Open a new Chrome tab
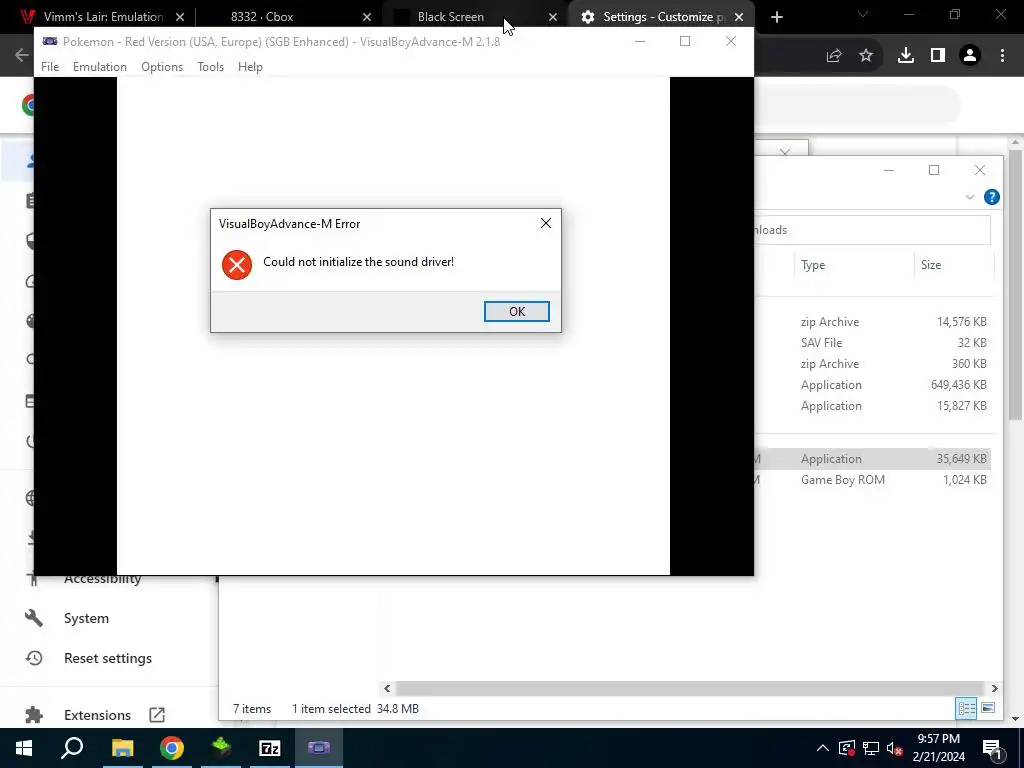1024x768 pixels. coord(776,17)
